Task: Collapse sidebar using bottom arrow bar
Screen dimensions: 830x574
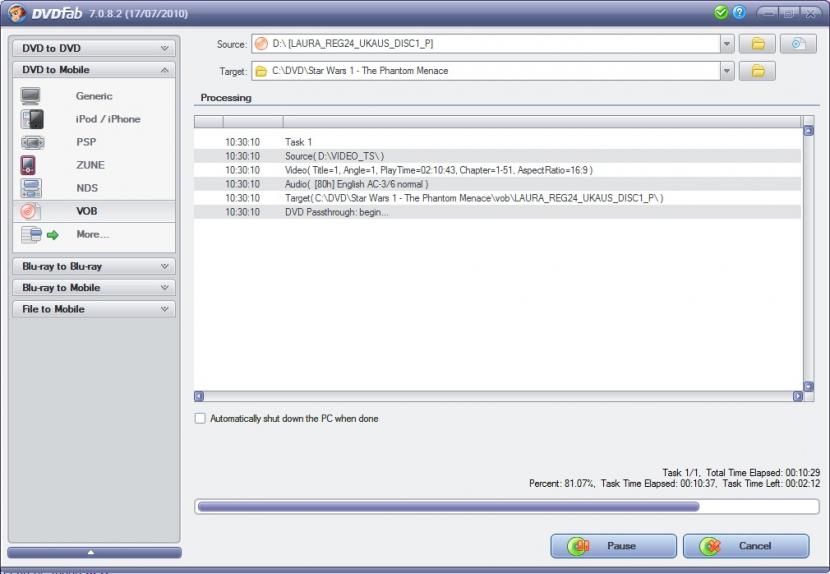Action: tap(94, 552)
